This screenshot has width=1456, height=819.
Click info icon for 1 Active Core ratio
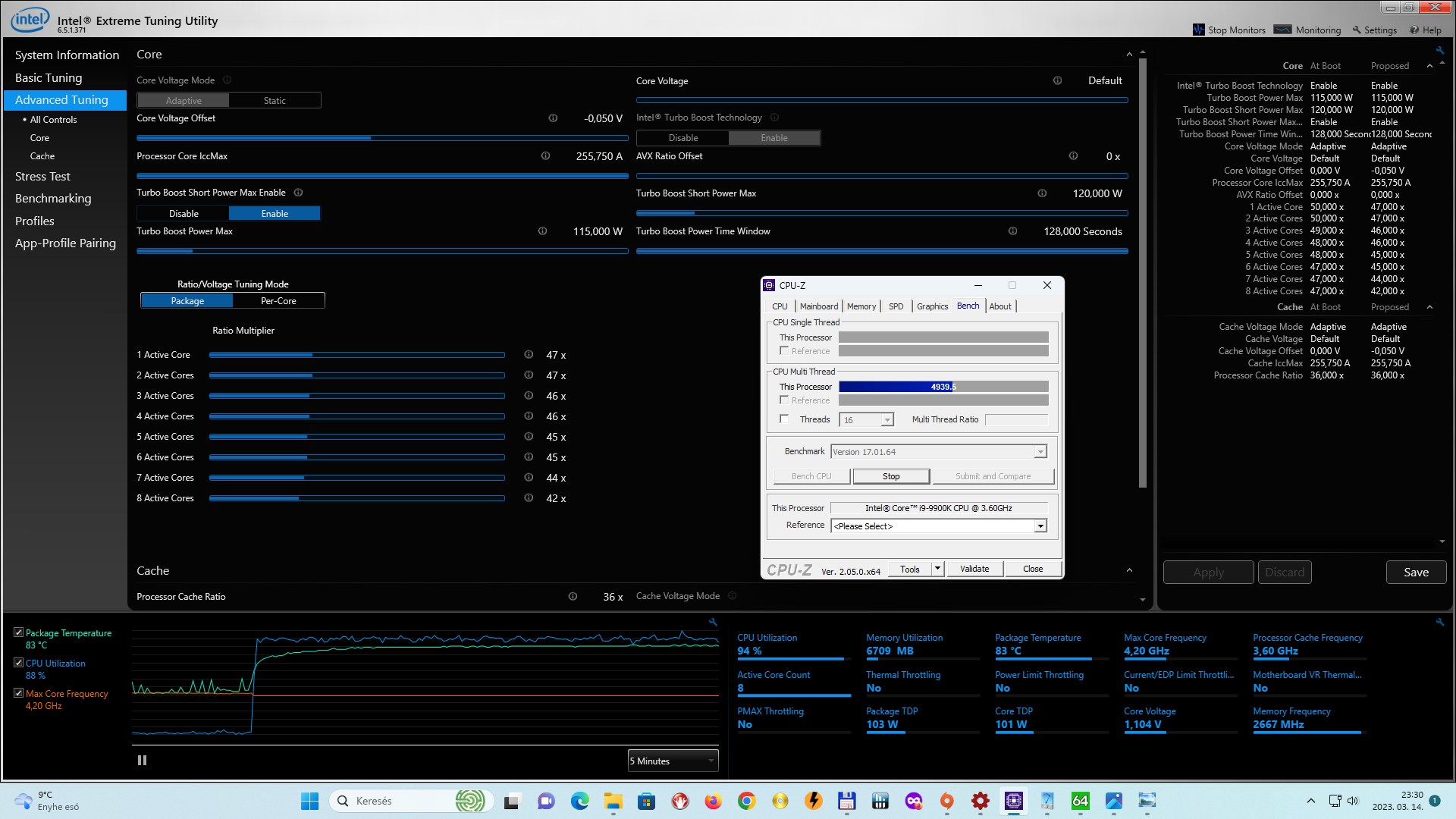[529, 355]
